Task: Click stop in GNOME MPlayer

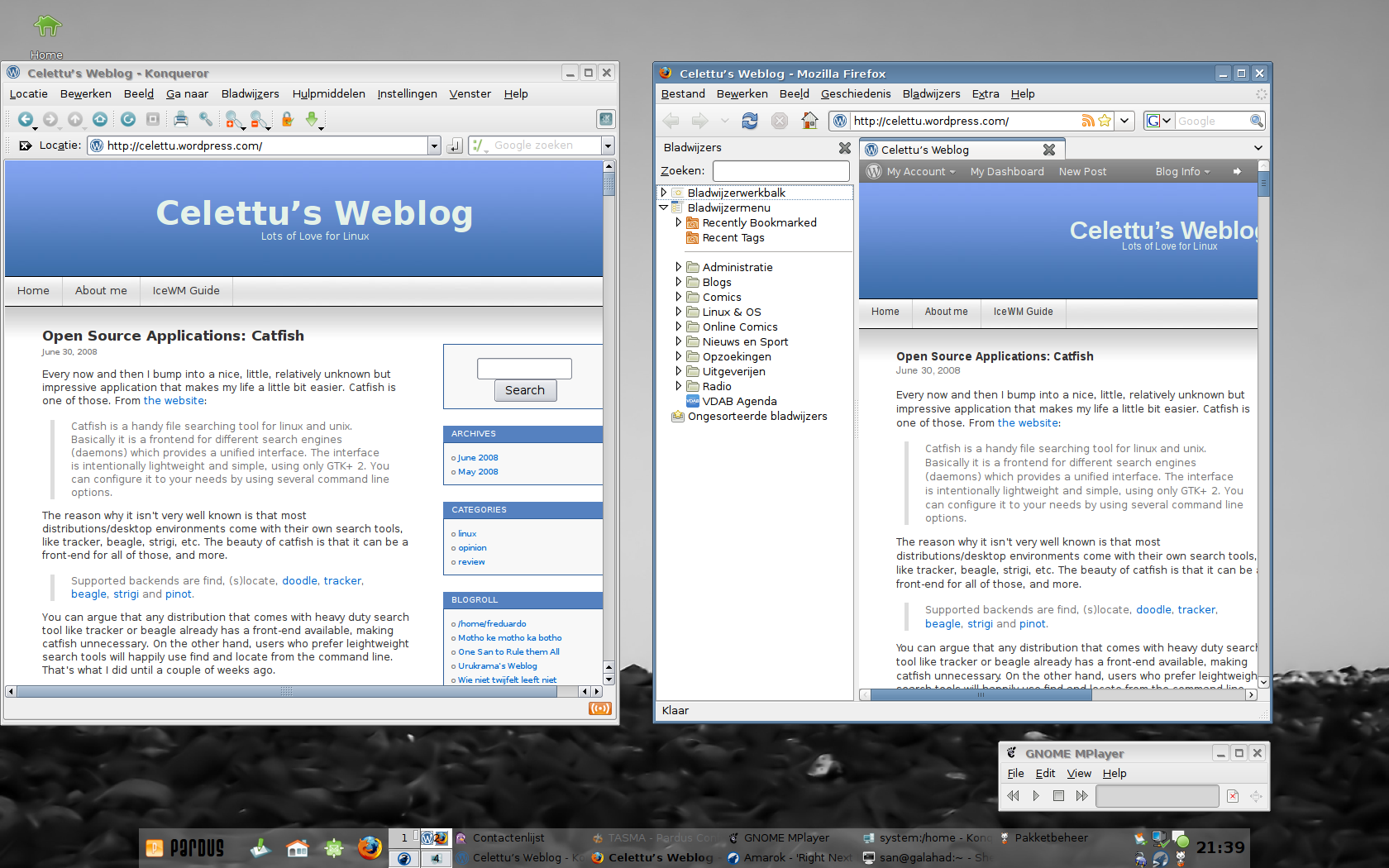Action: pyautogui.click(x=1058, y=796)
